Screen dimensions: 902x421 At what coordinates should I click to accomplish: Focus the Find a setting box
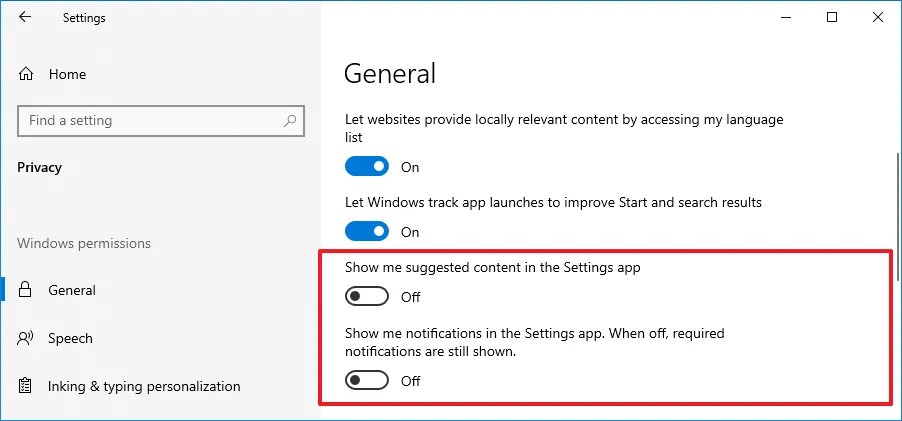pyautogui.click(x=161, y=121)
